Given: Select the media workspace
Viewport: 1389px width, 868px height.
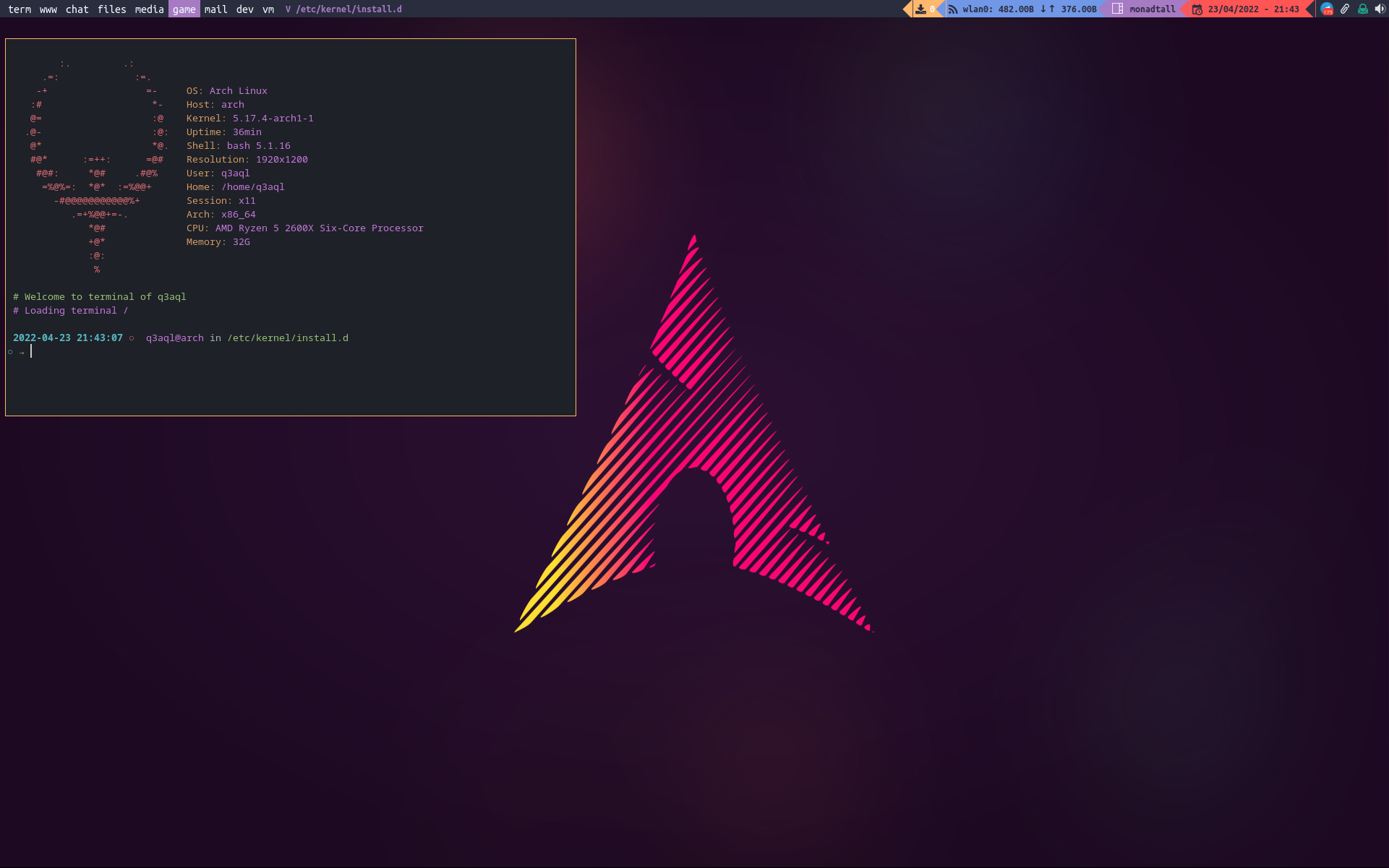Looking at the screenshot, I should tap(150, 9).
